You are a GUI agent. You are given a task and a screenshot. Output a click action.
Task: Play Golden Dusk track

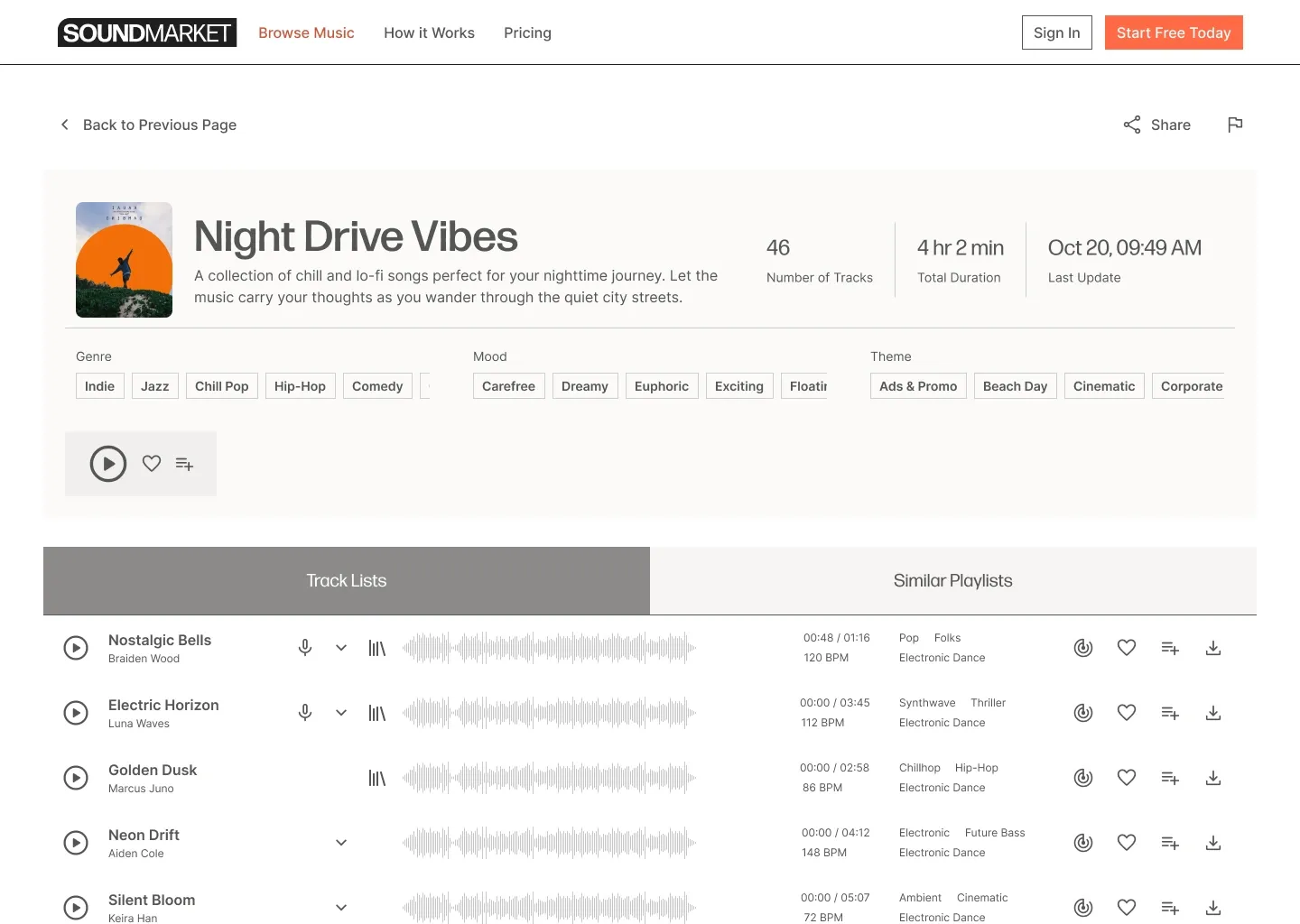76,778
